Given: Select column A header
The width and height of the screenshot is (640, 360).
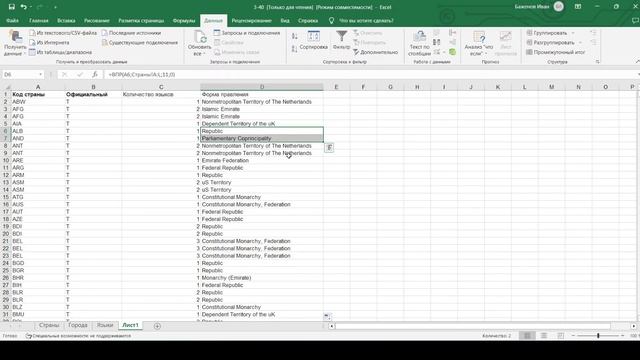Looking at the screenshot, I should coord(38,87).
